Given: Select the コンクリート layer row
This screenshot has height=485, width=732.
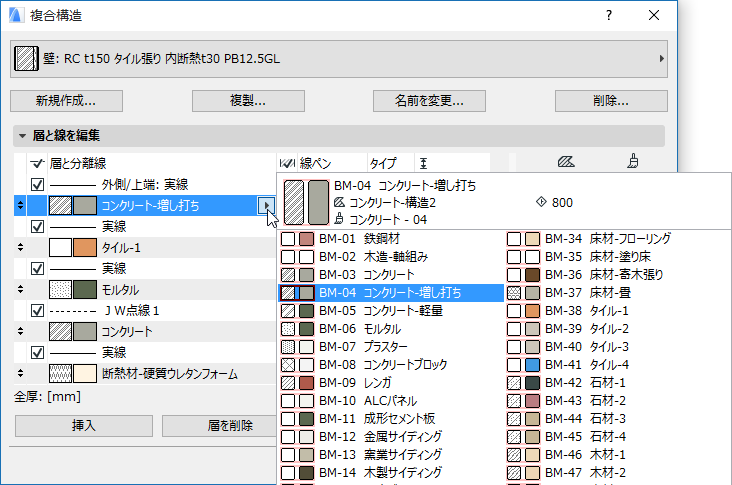Looking at the screenshot, I should (x=145, y=331).
